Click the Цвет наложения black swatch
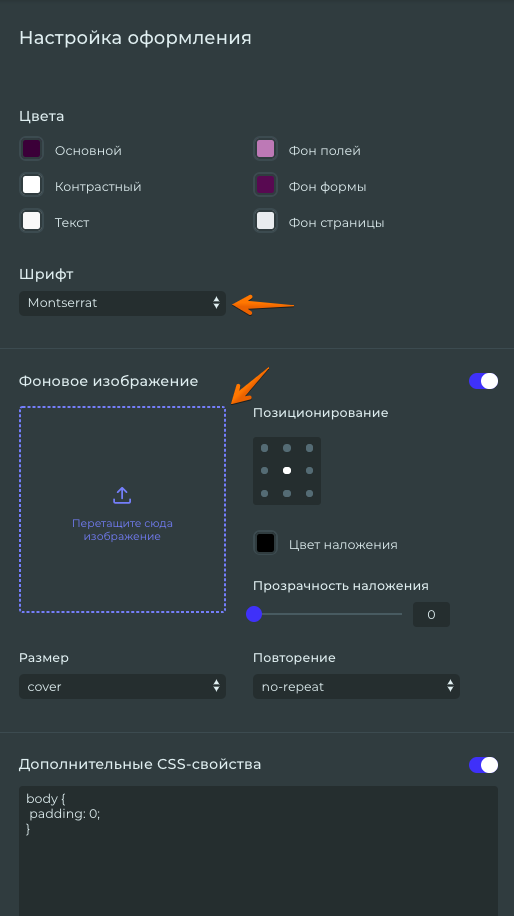The width and height of the screenshot is (514, 916). click(x=265, y=543)
